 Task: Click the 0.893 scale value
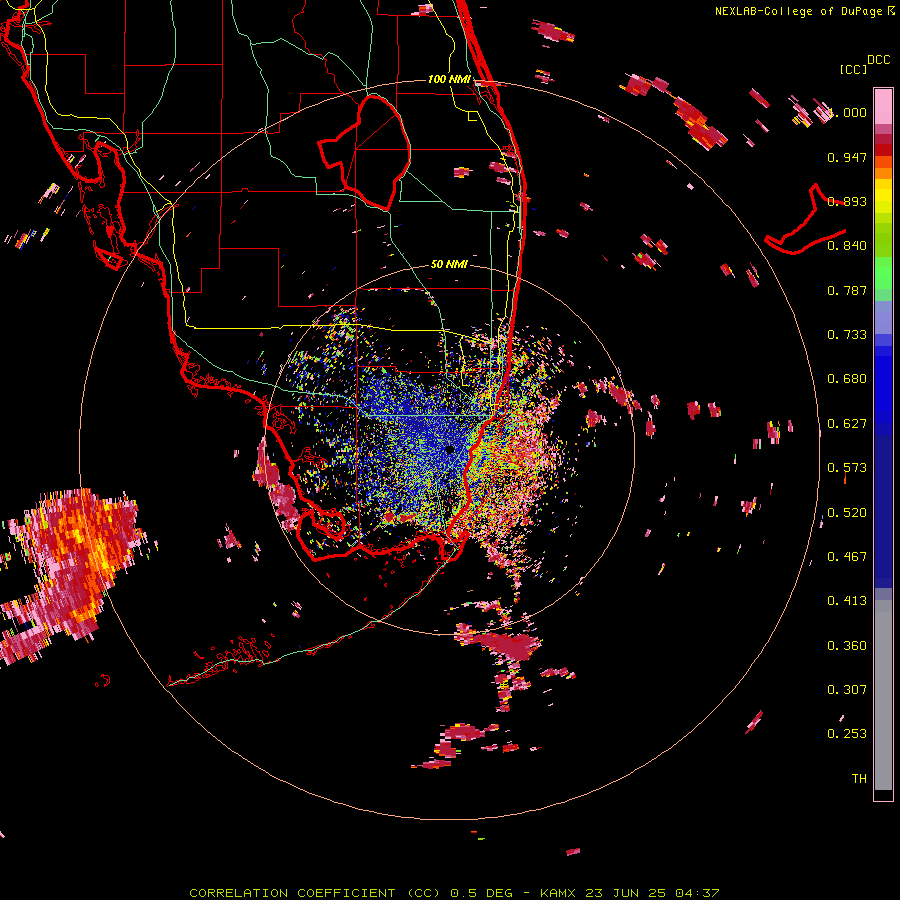(847, 201)
